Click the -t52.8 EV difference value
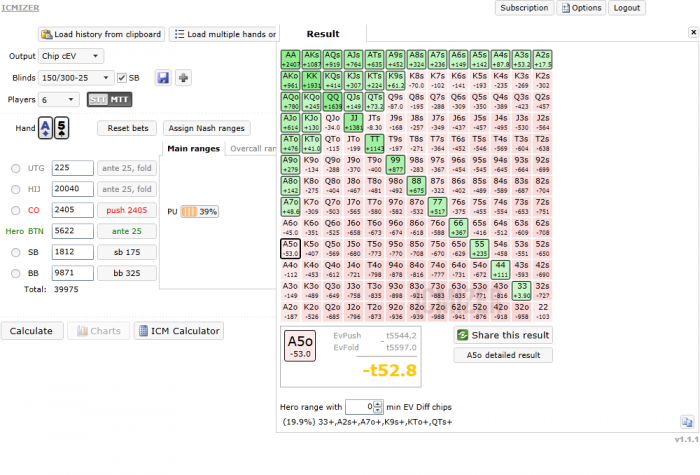The width and height of the screenshot is (700, 475). (389, 370)
